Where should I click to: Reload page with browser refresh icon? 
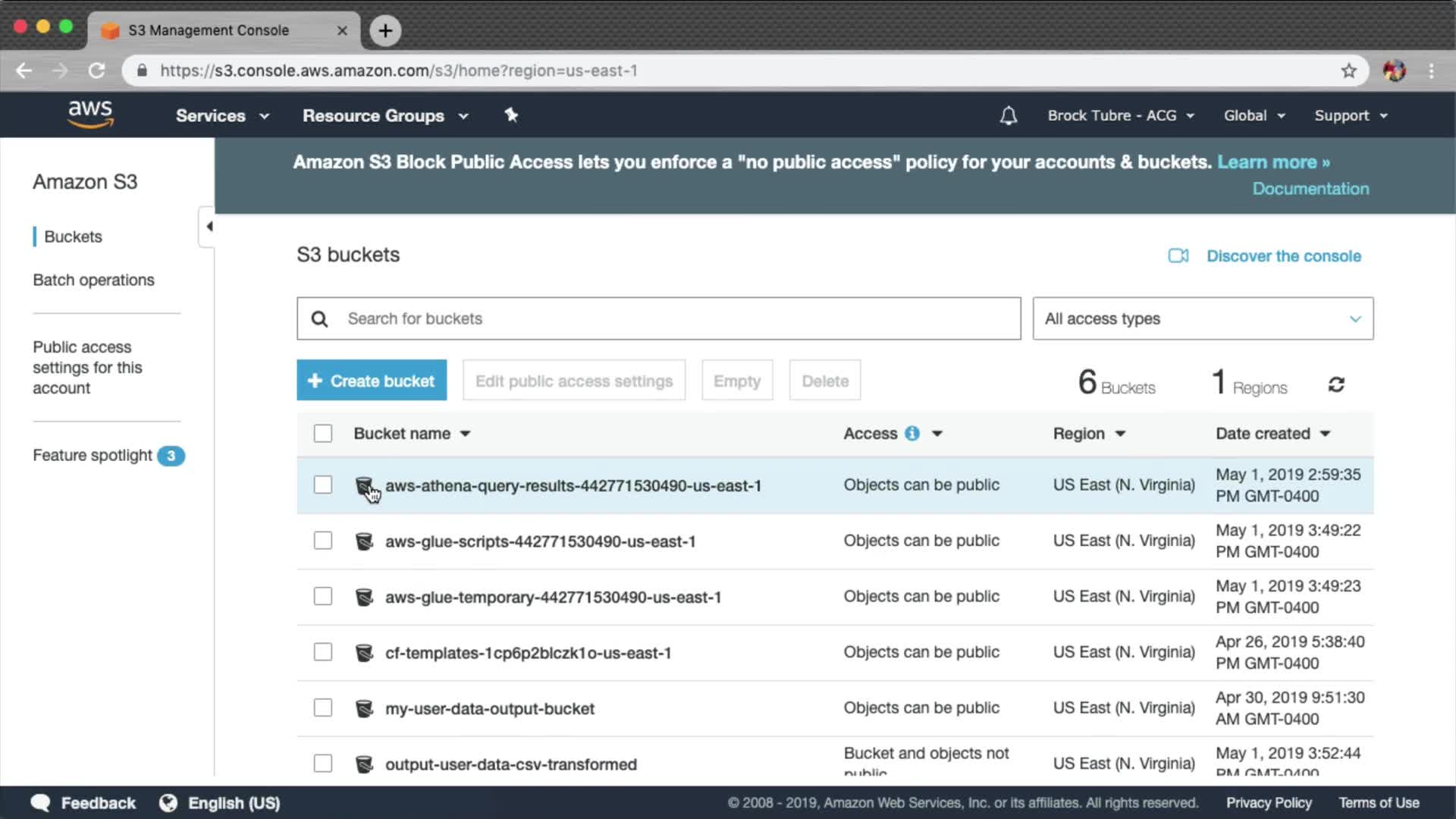point(96,71)
